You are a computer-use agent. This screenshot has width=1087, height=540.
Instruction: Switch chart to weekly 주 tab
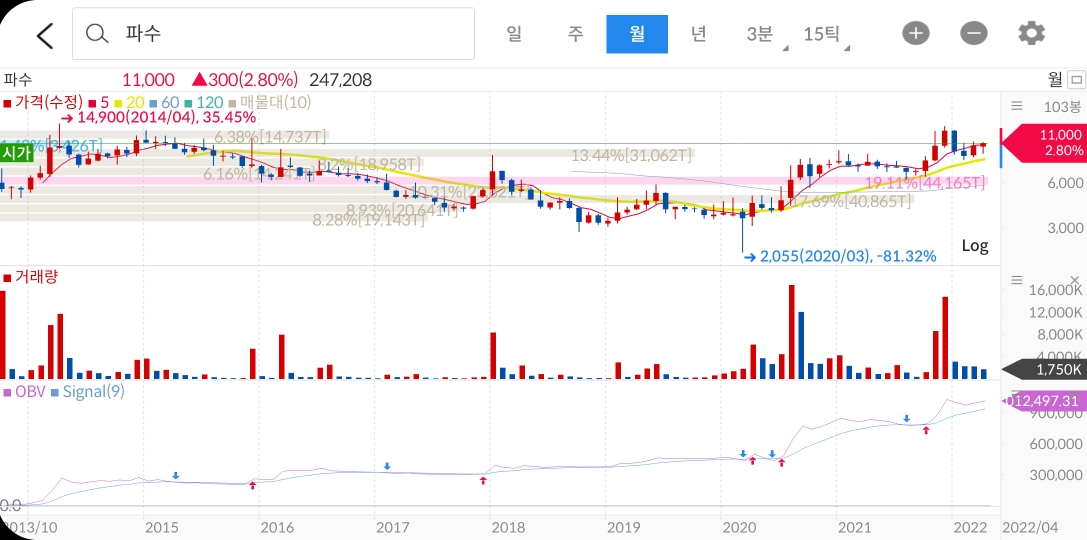click(x=575, y=34)
